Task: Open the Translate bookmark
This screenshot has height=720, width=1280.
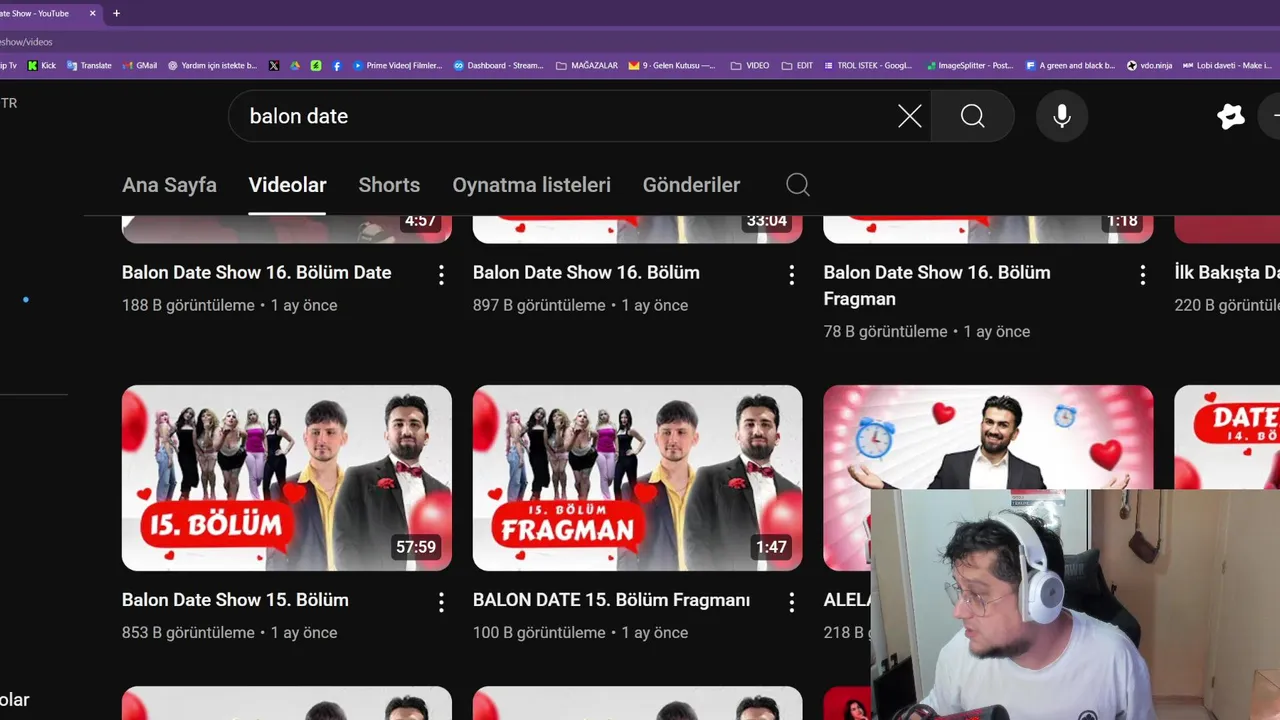Action: (89, 65)
